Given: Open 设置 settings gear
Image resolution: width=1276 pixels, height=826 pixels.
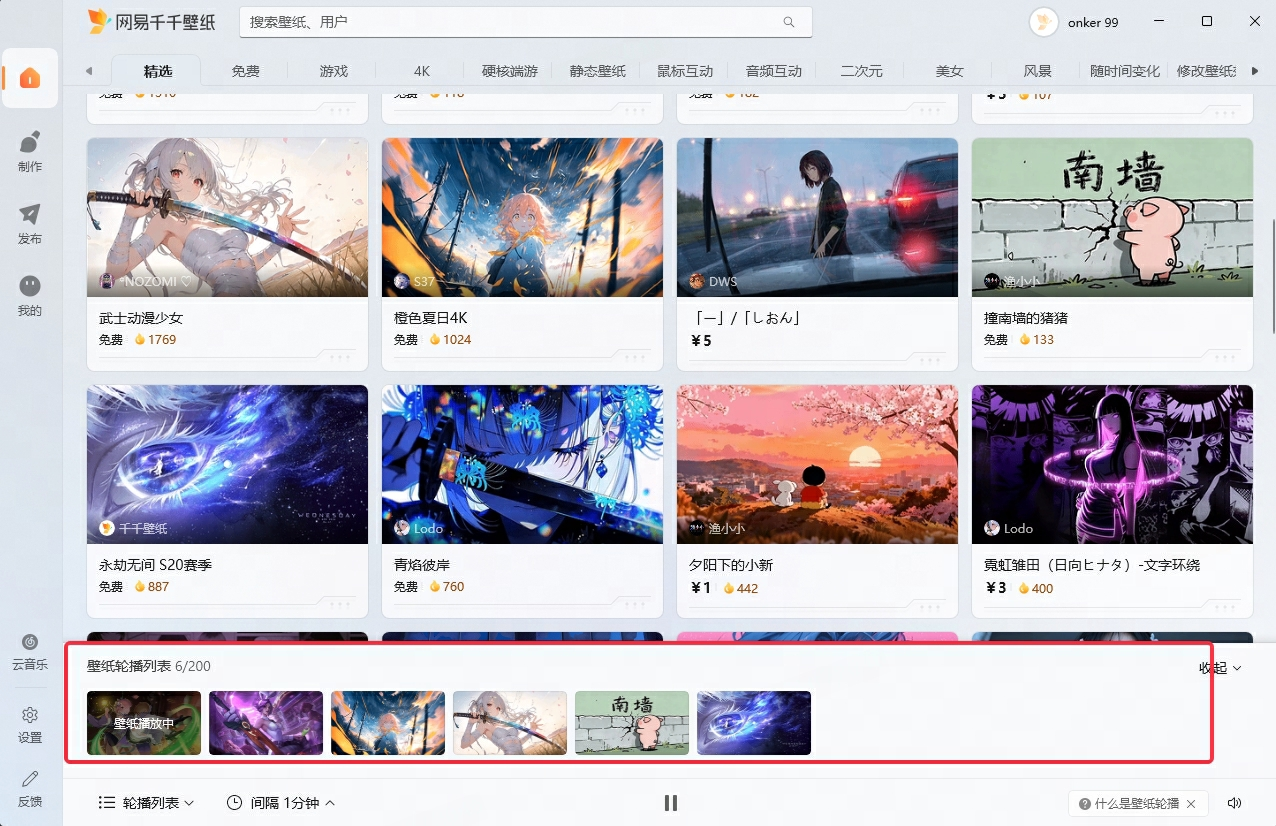Looking at the screenshot, I should coord(30,725).
